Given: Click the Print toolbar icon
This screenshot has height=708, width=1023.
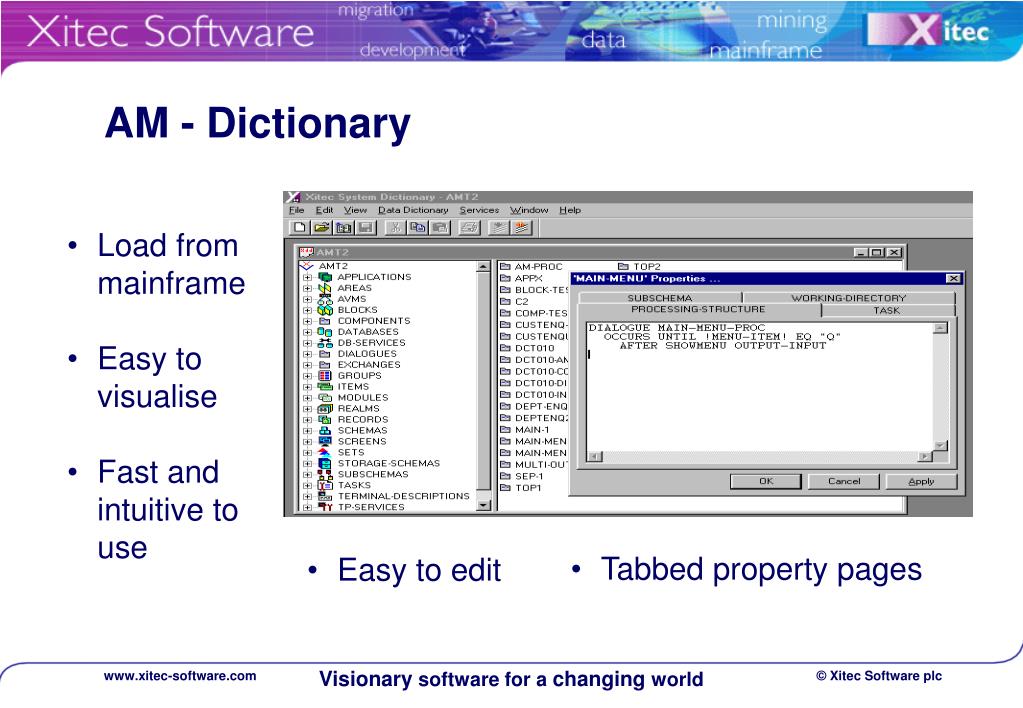Looking at the screenshot, I should [x=469, y=228].
